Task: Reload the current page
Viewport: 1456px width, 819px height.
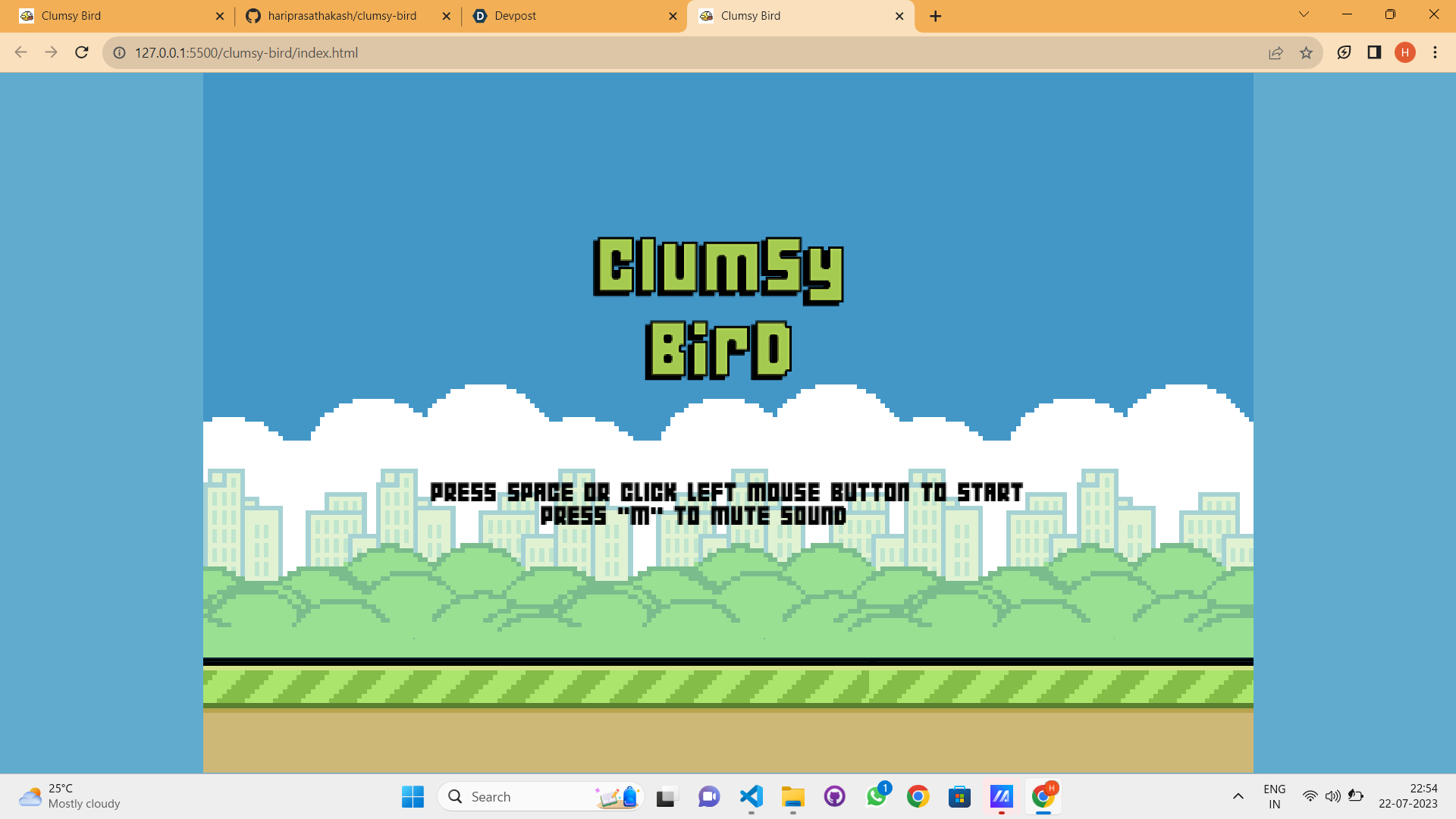Action: (x=82, y=52)
